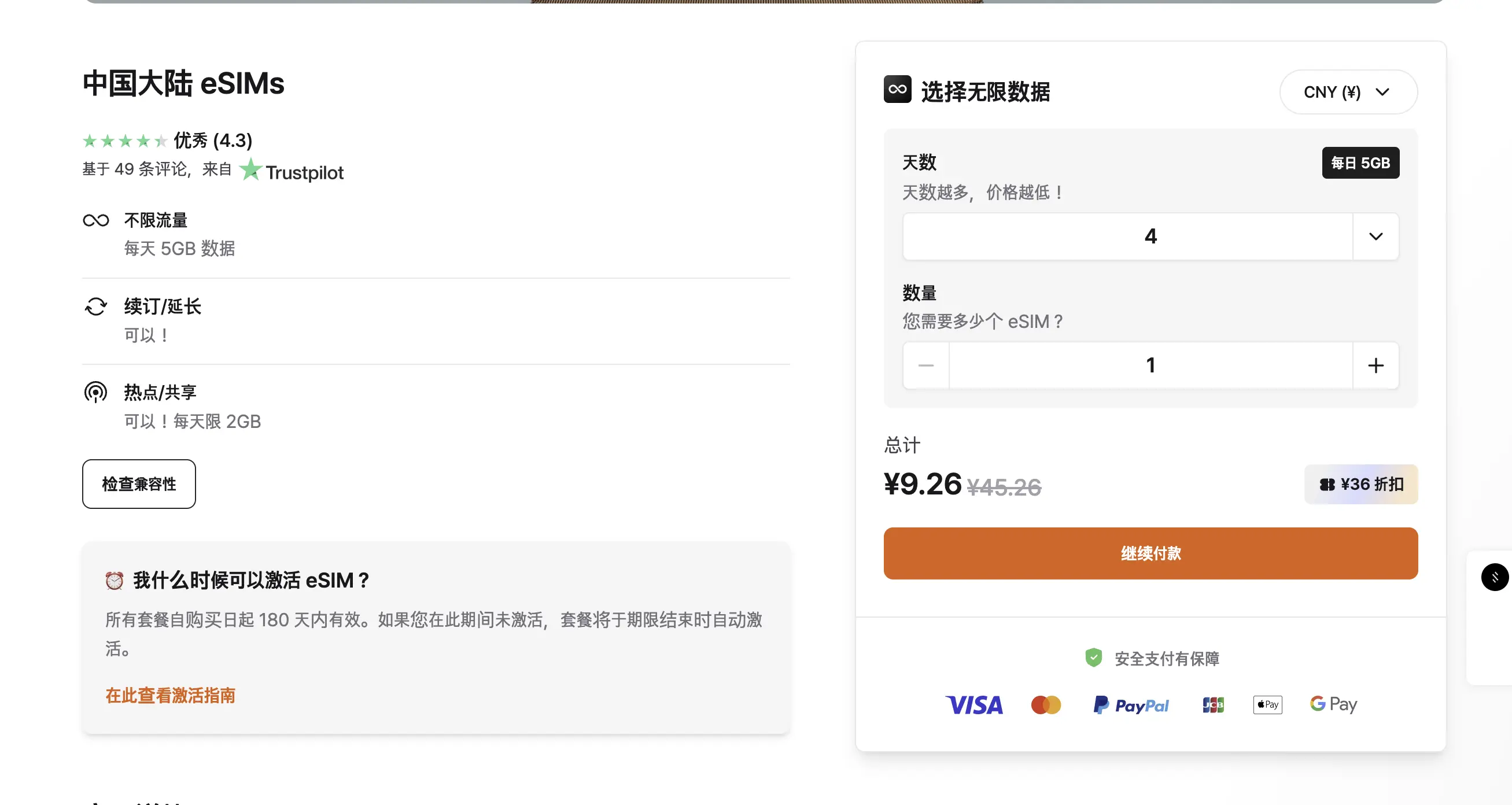Click the ¥36 折扣 discount badge
The width and height of the screenshot is (1512, 805).
tap(1361, 484)
